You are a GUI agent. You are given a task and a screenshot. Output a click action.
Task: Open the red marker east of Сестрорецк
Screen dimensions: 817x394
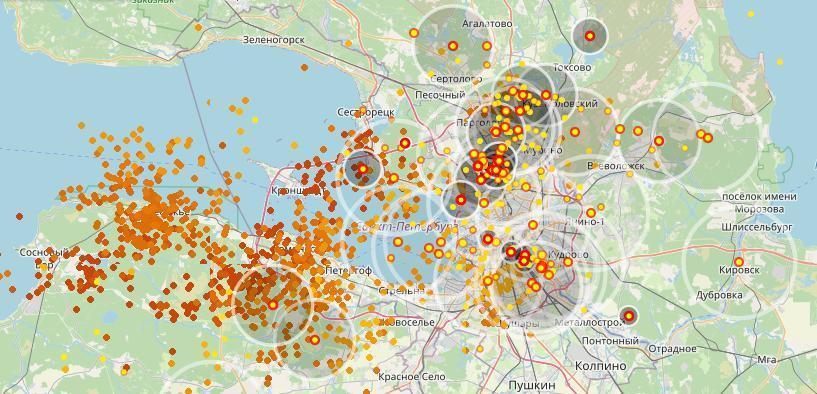tap(405, 143)
